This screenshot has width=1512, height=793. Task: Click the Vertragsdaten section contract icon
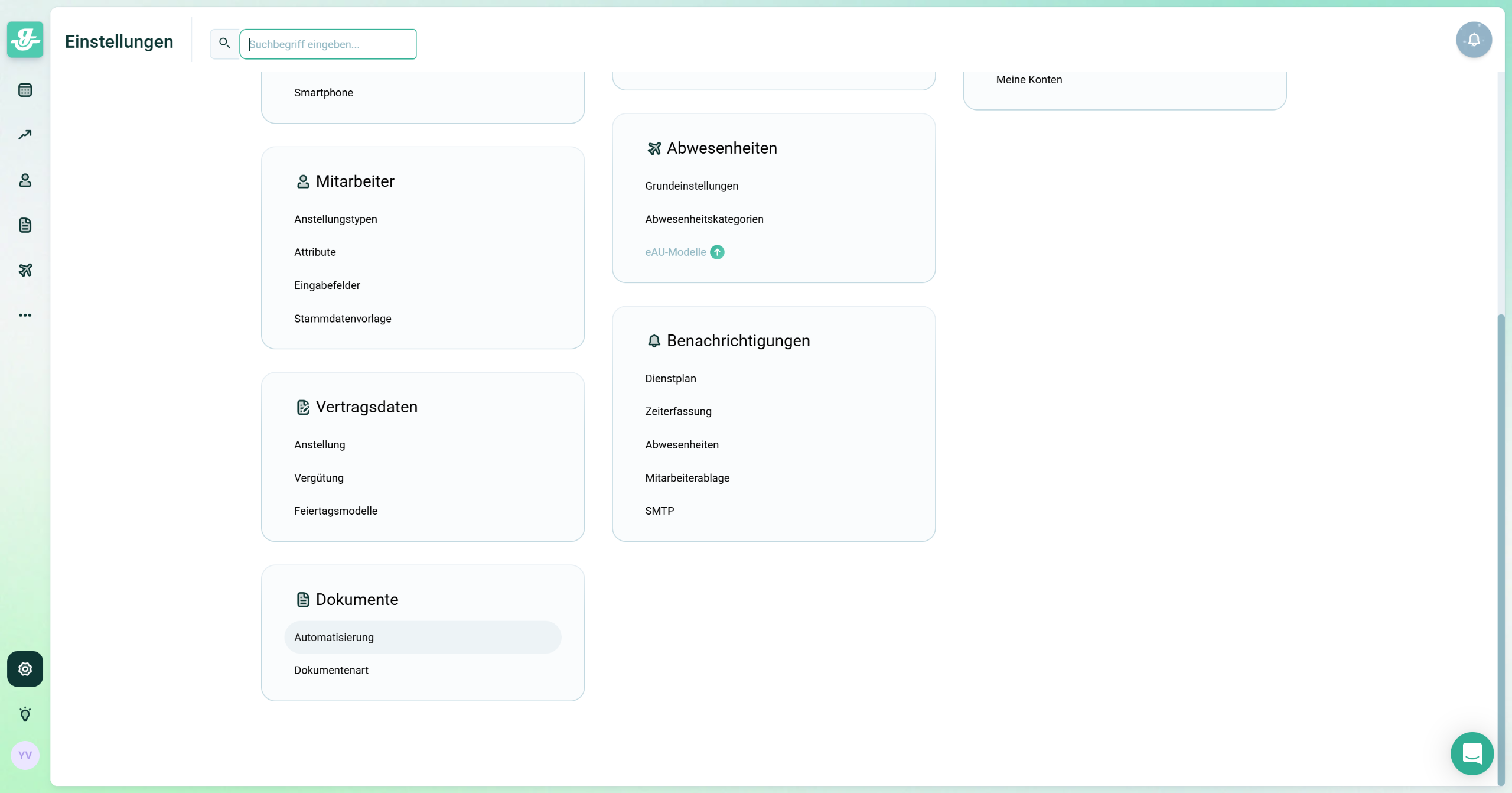(x=303, y=407)
